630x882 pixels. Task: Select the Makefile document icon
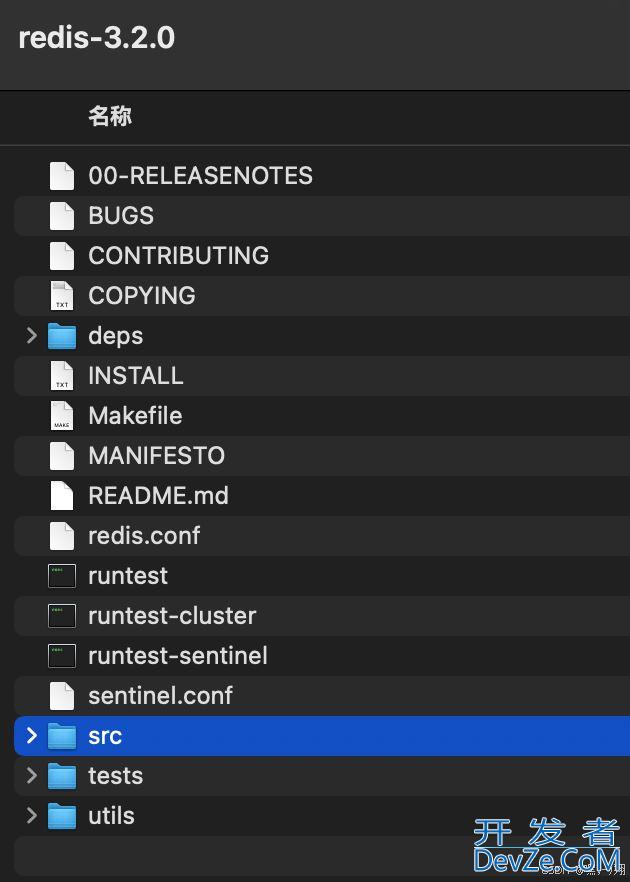[x=62, y=416]
